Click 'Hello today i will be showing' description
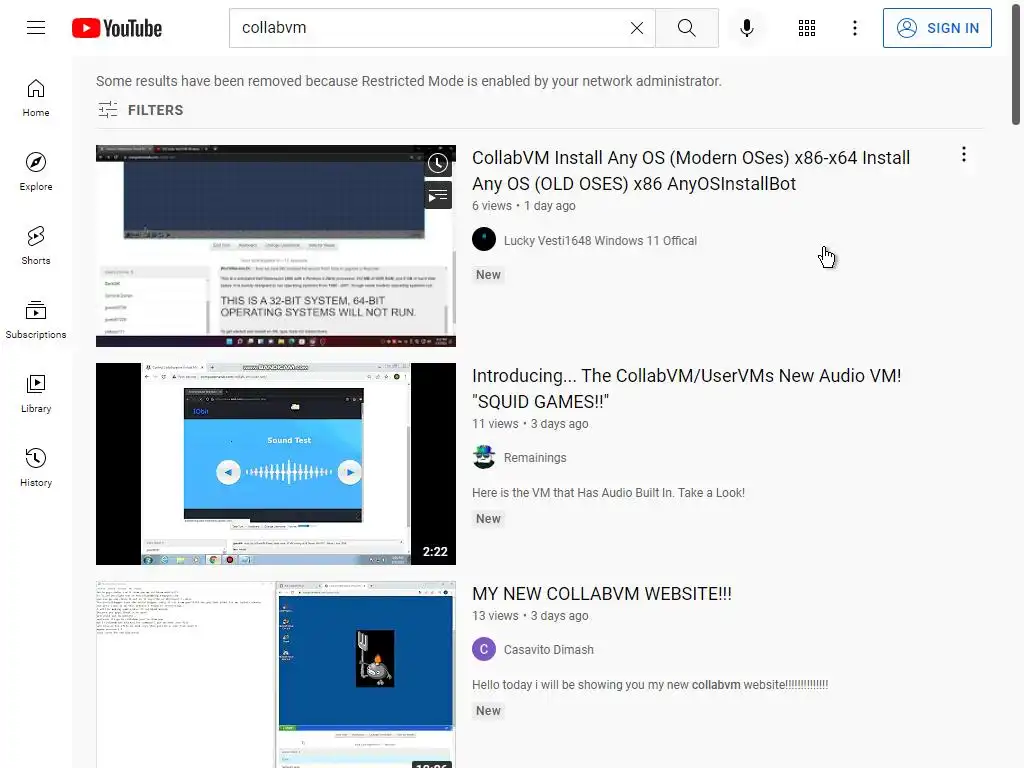 [650, 684]
